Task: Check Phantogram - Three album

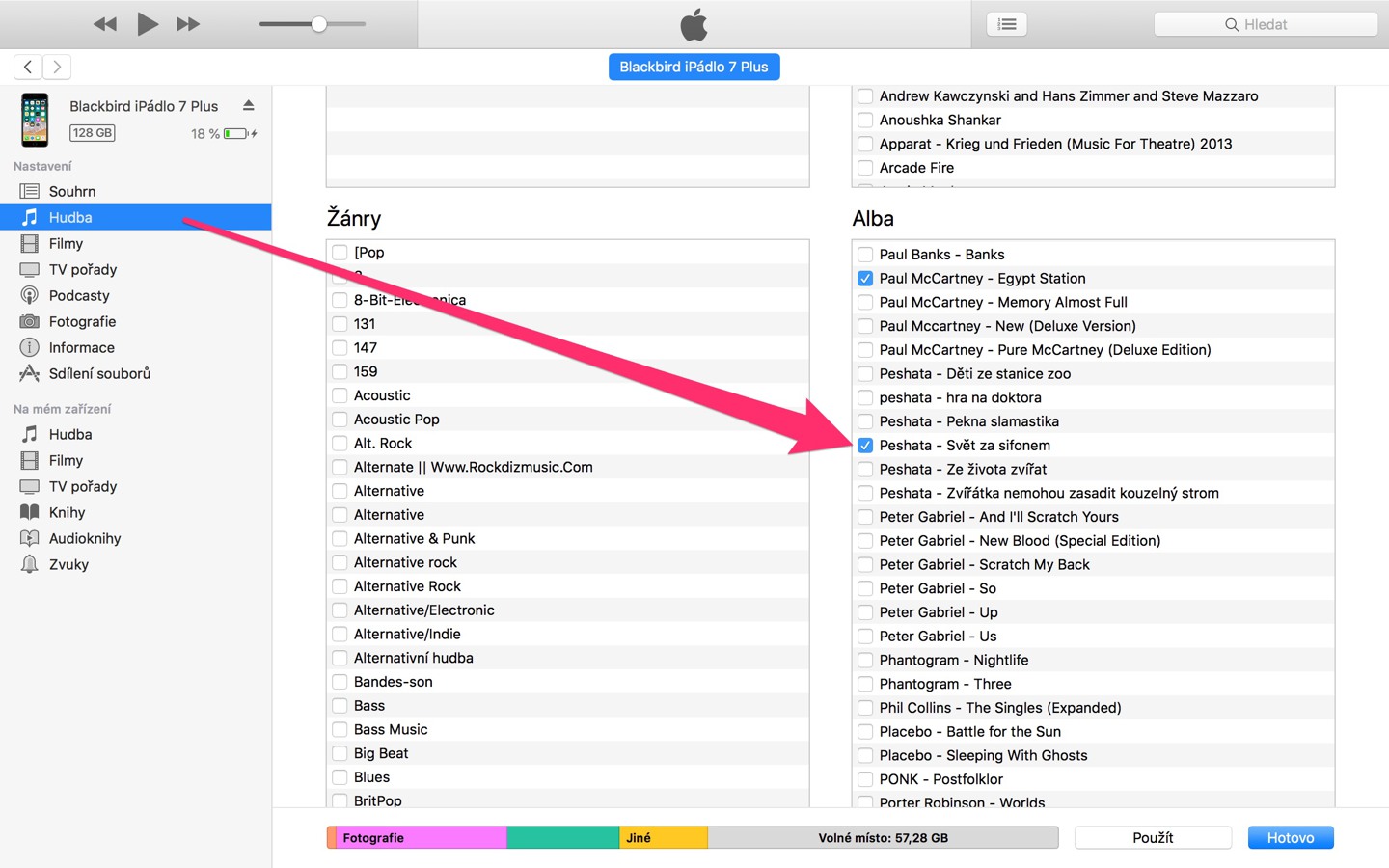Action: tap(865, 684)
